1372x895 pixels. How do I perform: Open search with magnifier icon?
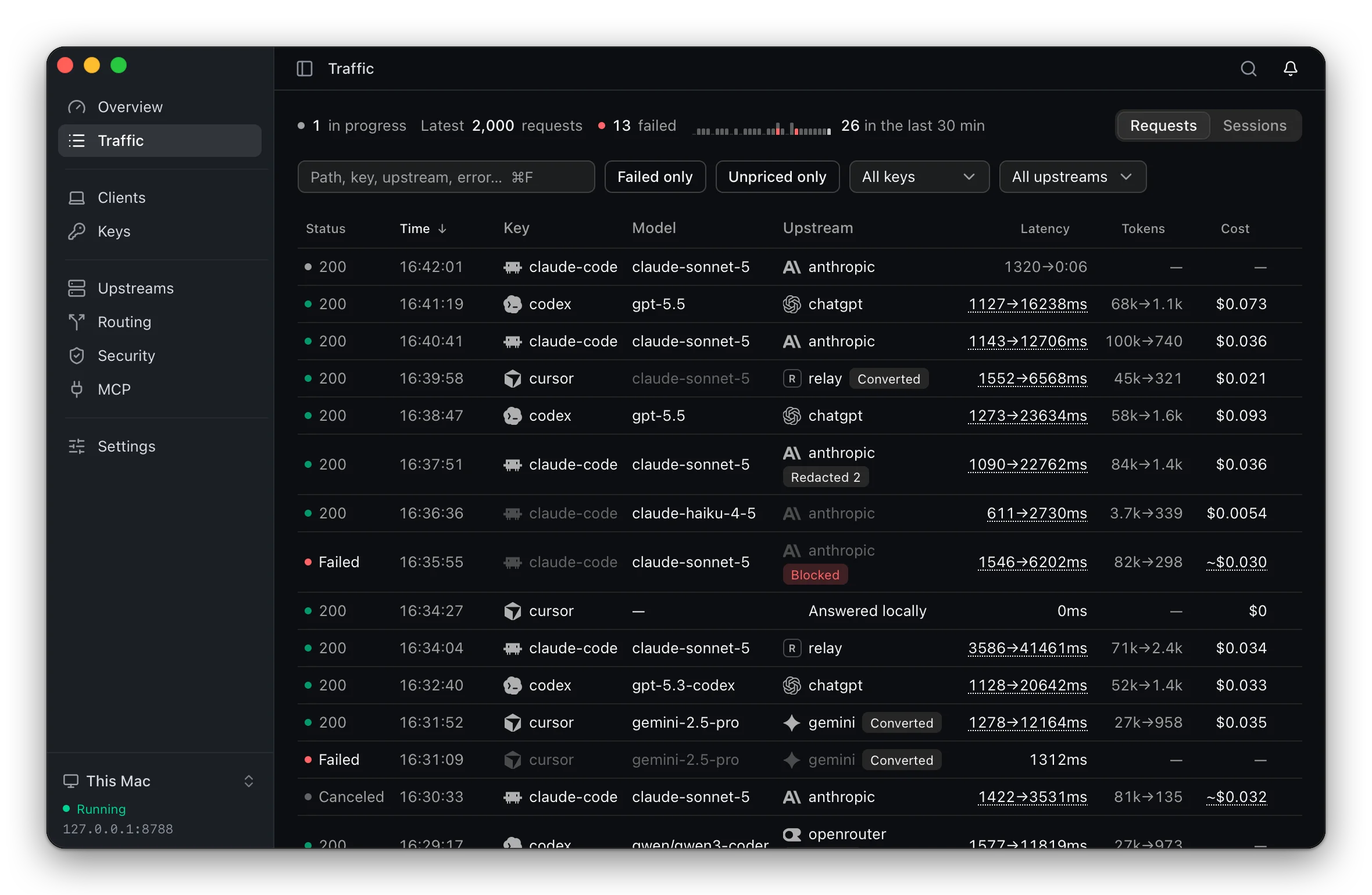1248,69
